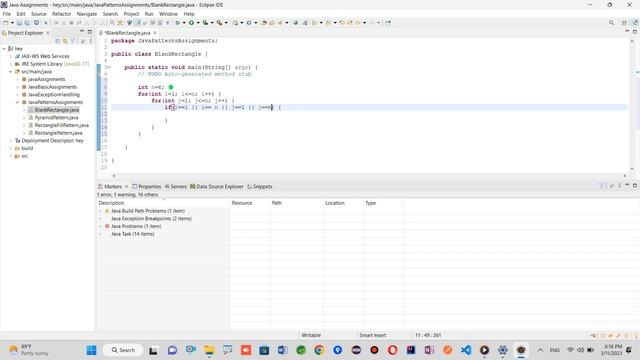Image resolution: width=640 pixels, height=360 pixels.
Task: Open File Explorer from the taskbar
Action: tap(209, 350)
